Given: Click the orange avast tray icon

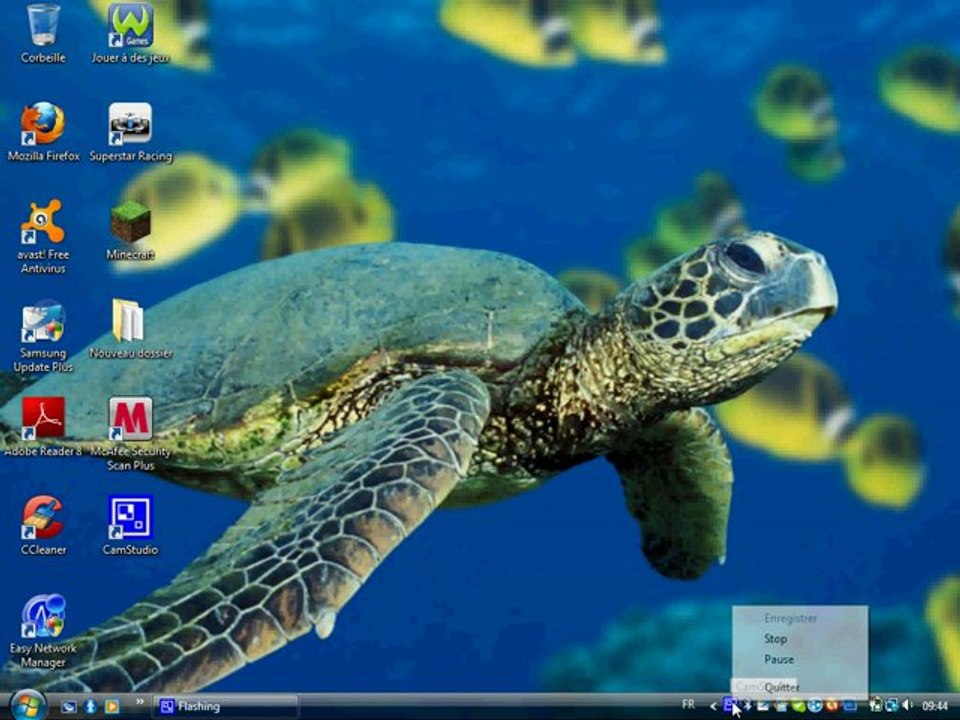Looking at the screenshot, I should point(831,706).
